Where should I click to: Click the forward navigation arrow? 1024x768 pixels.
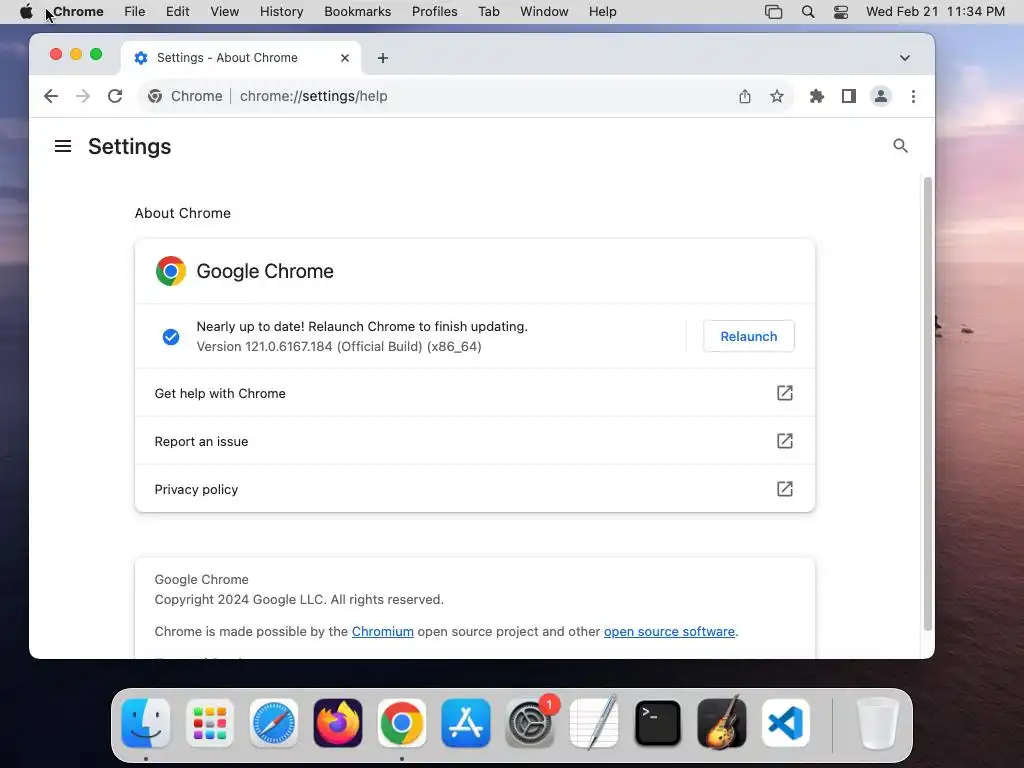tap(83, 97)
